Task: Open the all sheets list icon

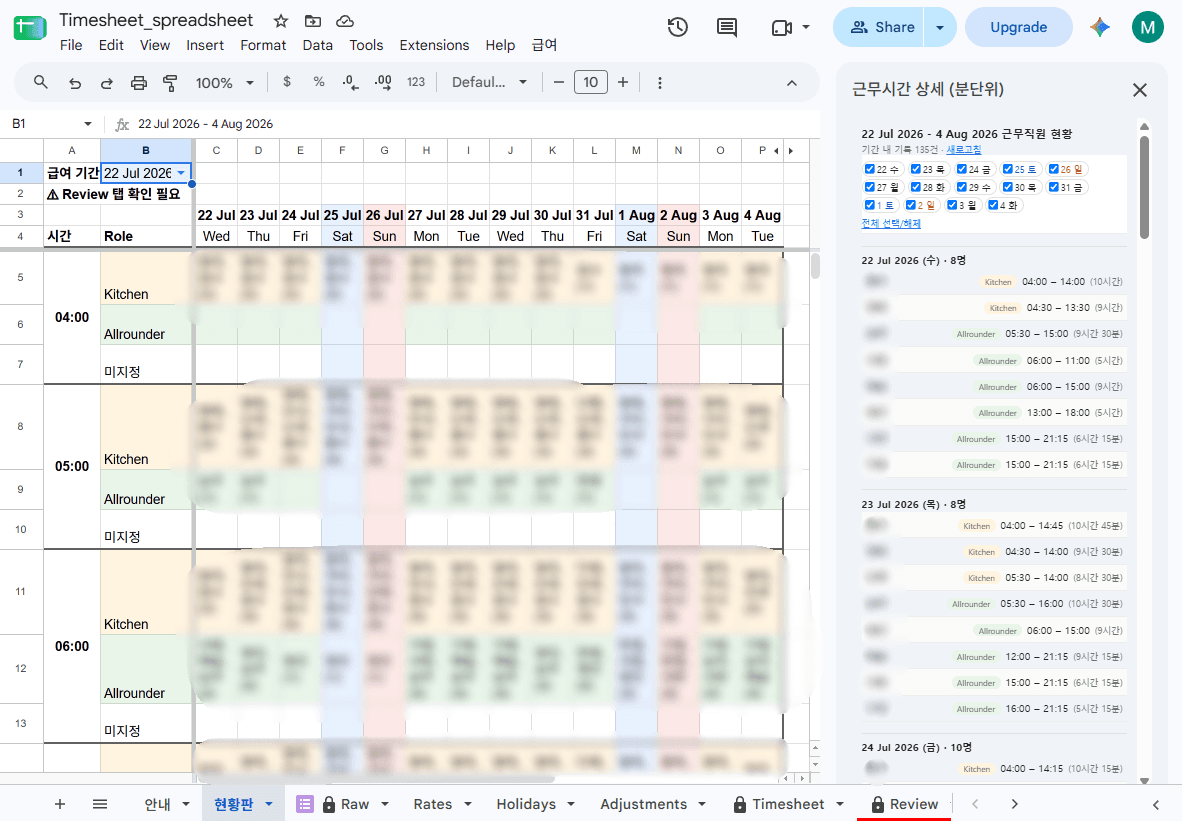Action: (x=100, y=804)
